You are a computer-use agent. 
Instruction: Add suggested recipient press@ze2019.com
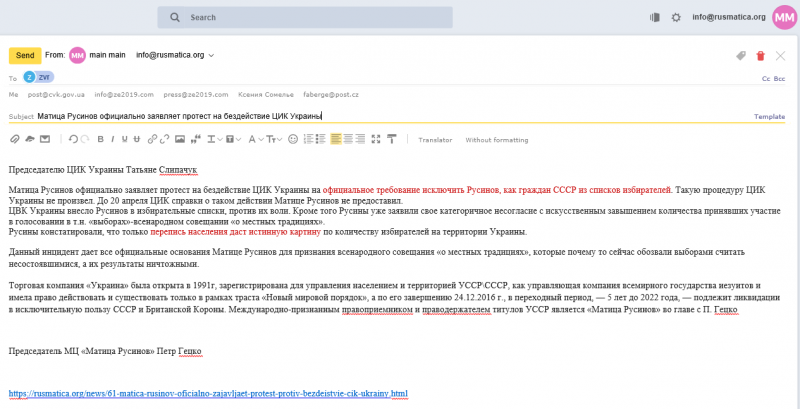(195, 95)
